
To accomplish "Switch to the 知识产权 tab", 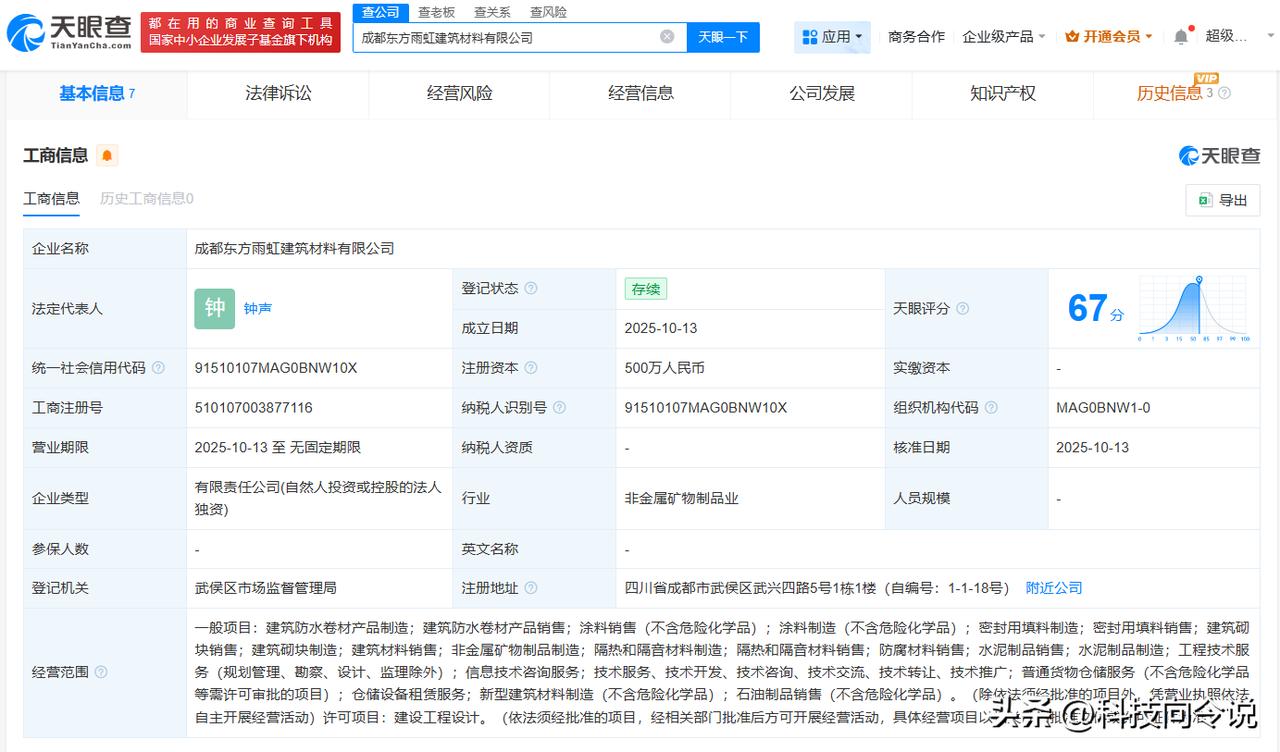I will pyautogui.click(x=1003, y=94).
